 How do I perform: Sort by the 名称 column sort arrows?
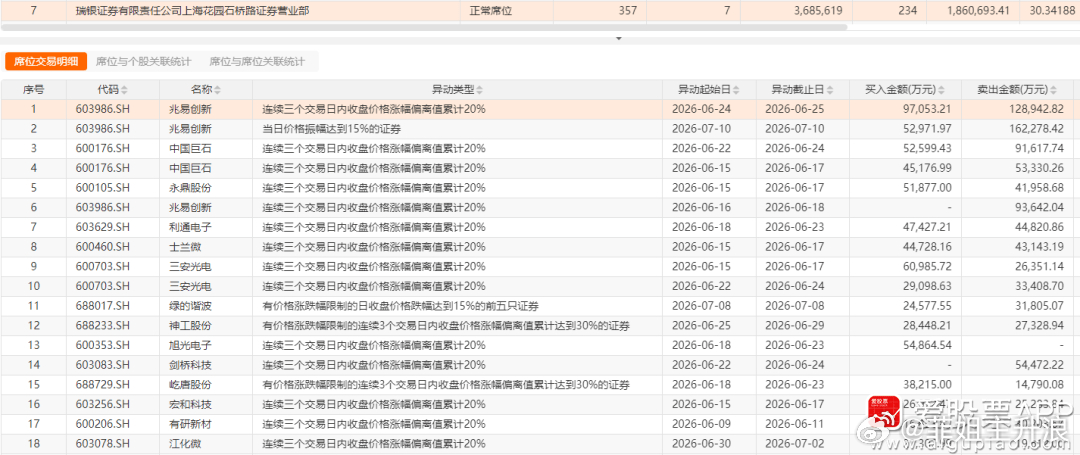(218, 90)
